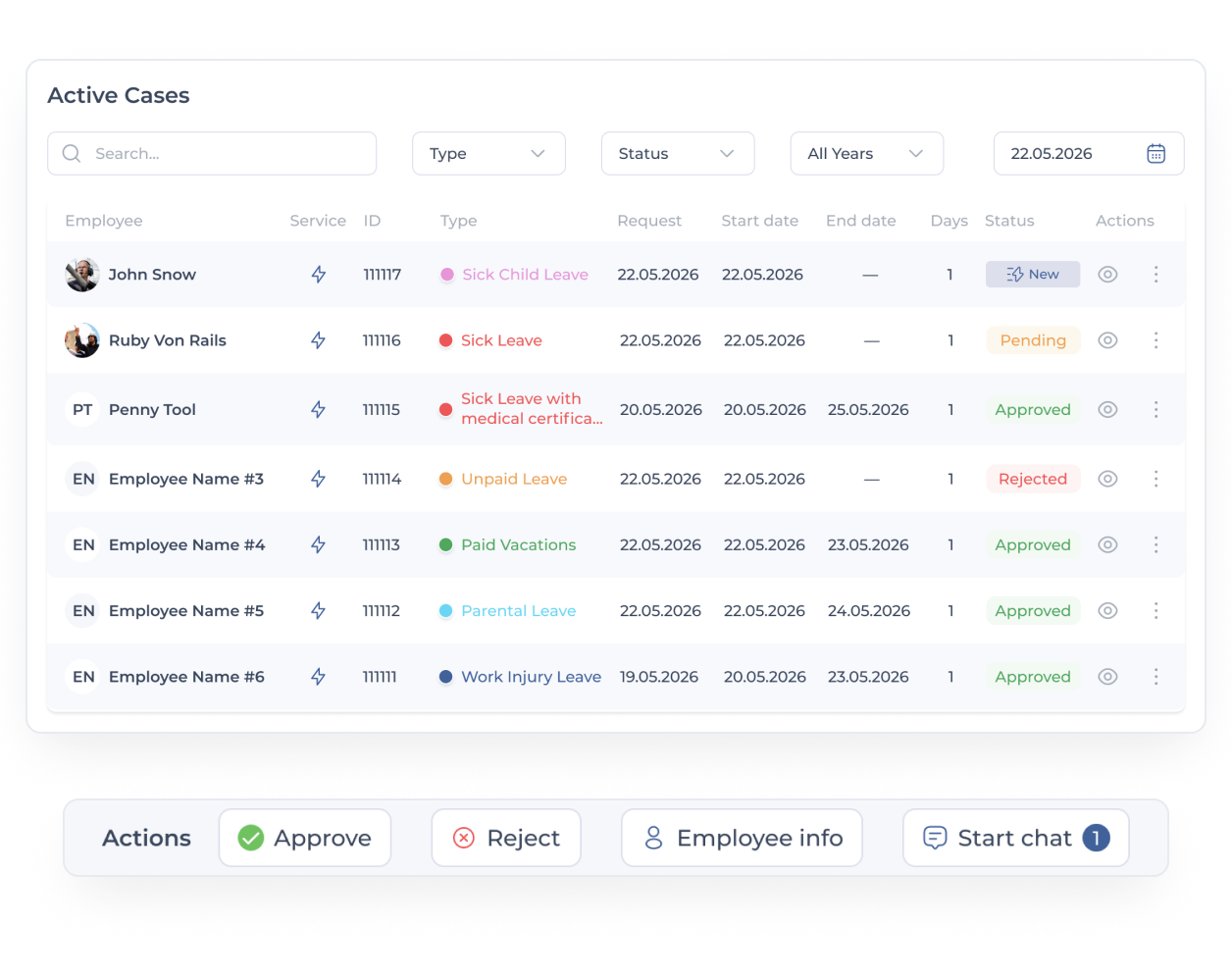Screen dimensions: 1232x977
Task: Click the eye icon for Employee Name #6
Action: [x=1107, y=677]
